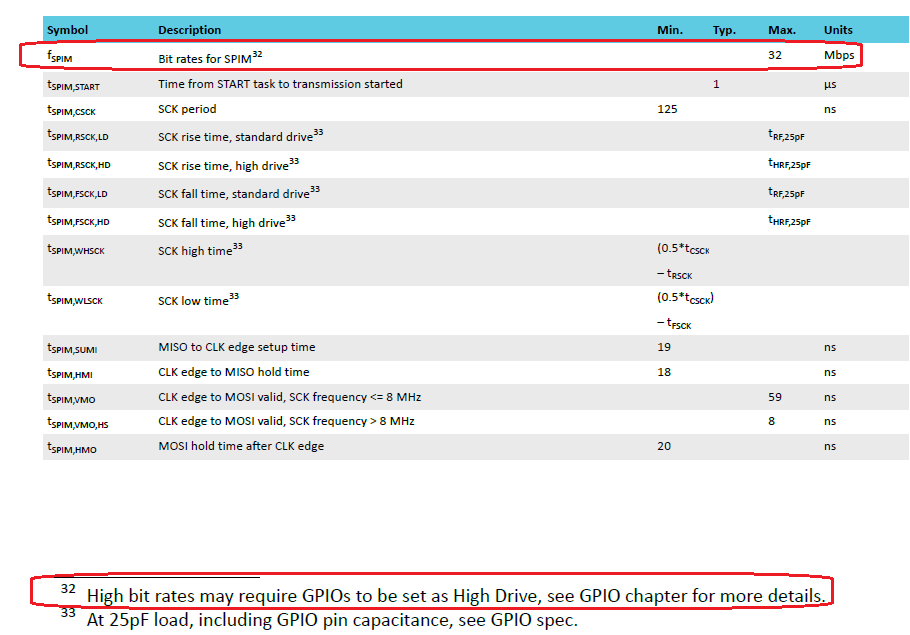This screenshot has width=910, height=635.
Task: Click 'SCK rise time, standard drive' description
Action: [235, 137]
